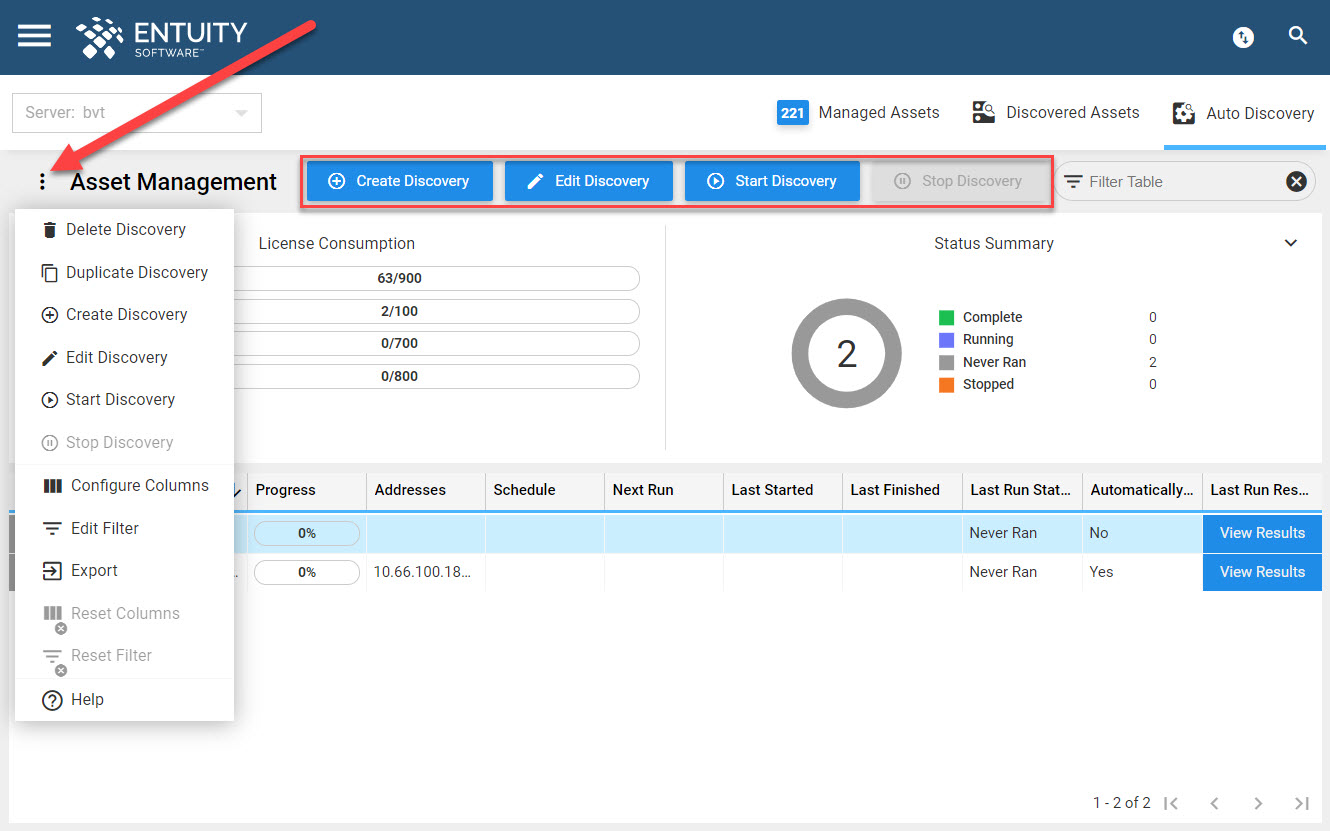Click the Stop Discovery toolbar button

pos(959,181)
